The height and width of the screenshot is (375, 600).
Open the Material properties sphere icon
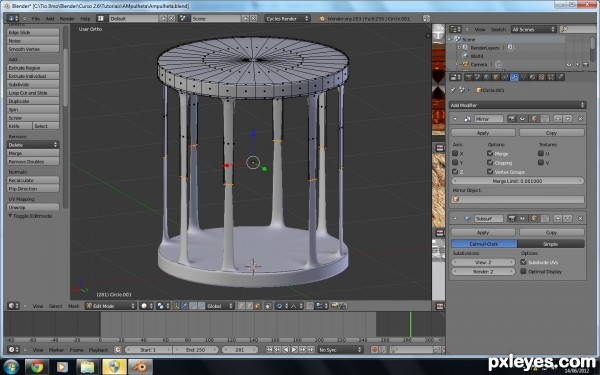pyautogui.click(x=533, y=77)
